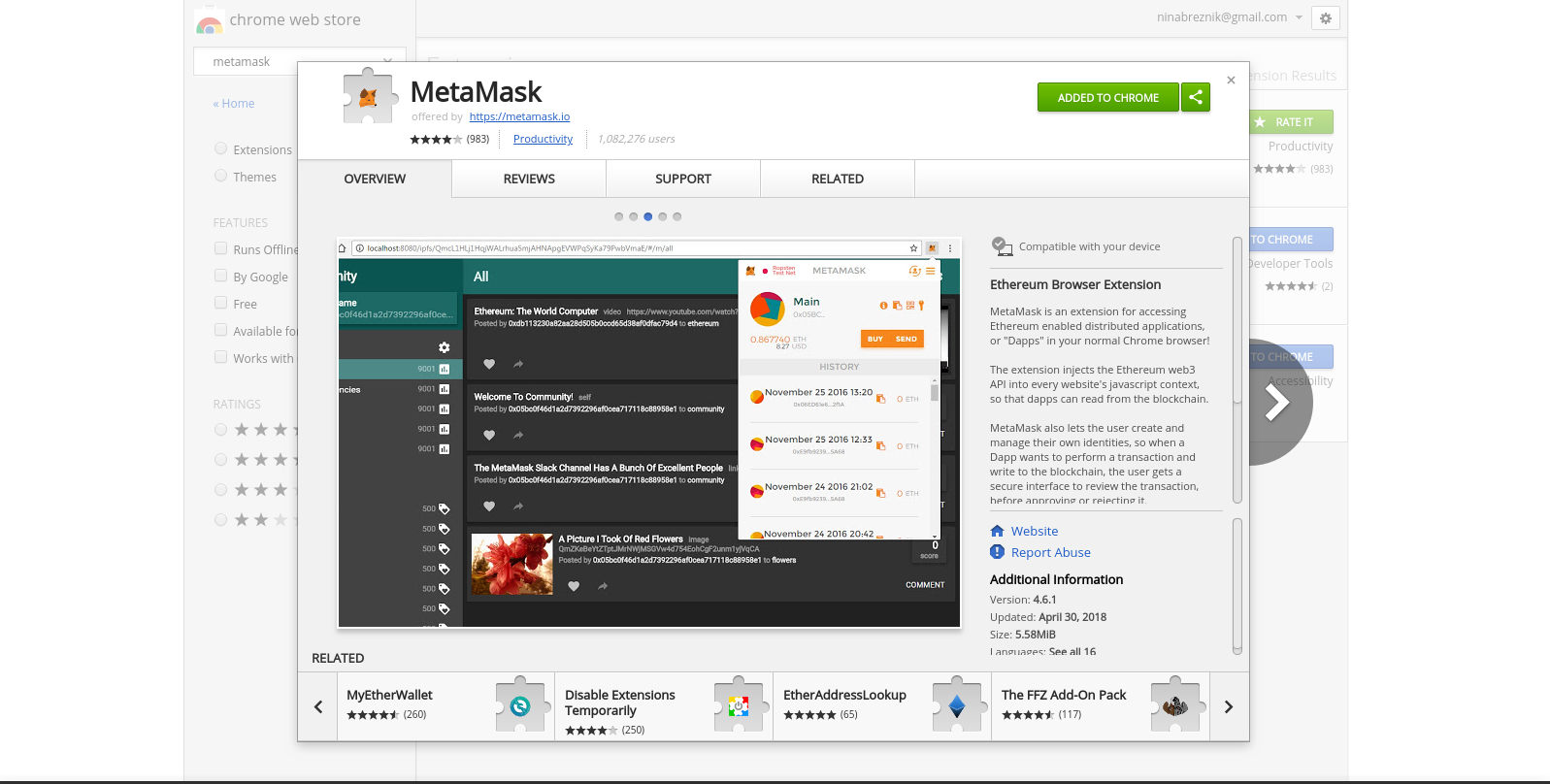Check the Available for Android filter

pyautogui.click(x=220, y=330)
